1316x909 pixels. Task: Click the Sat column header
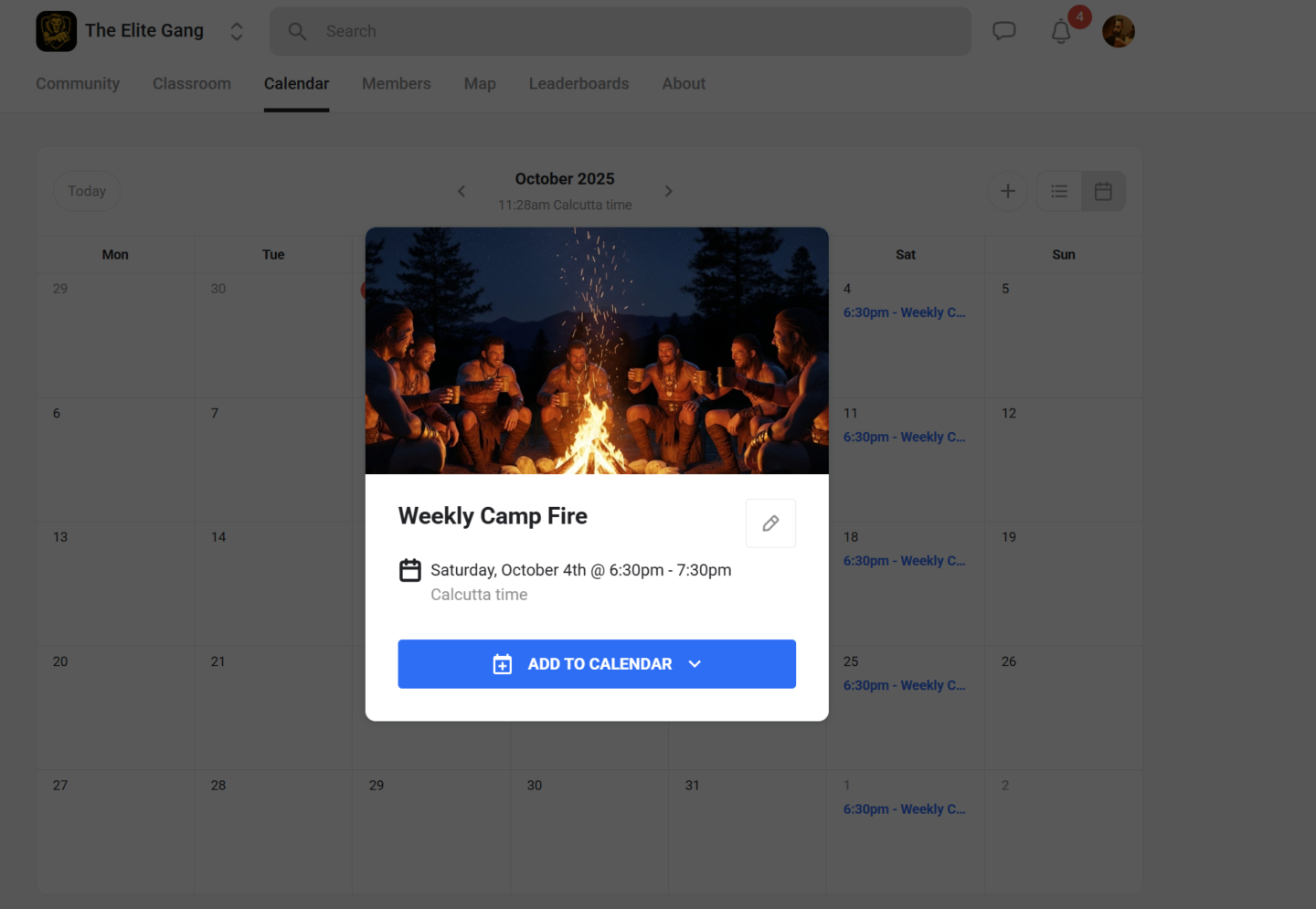click(906, 255)
